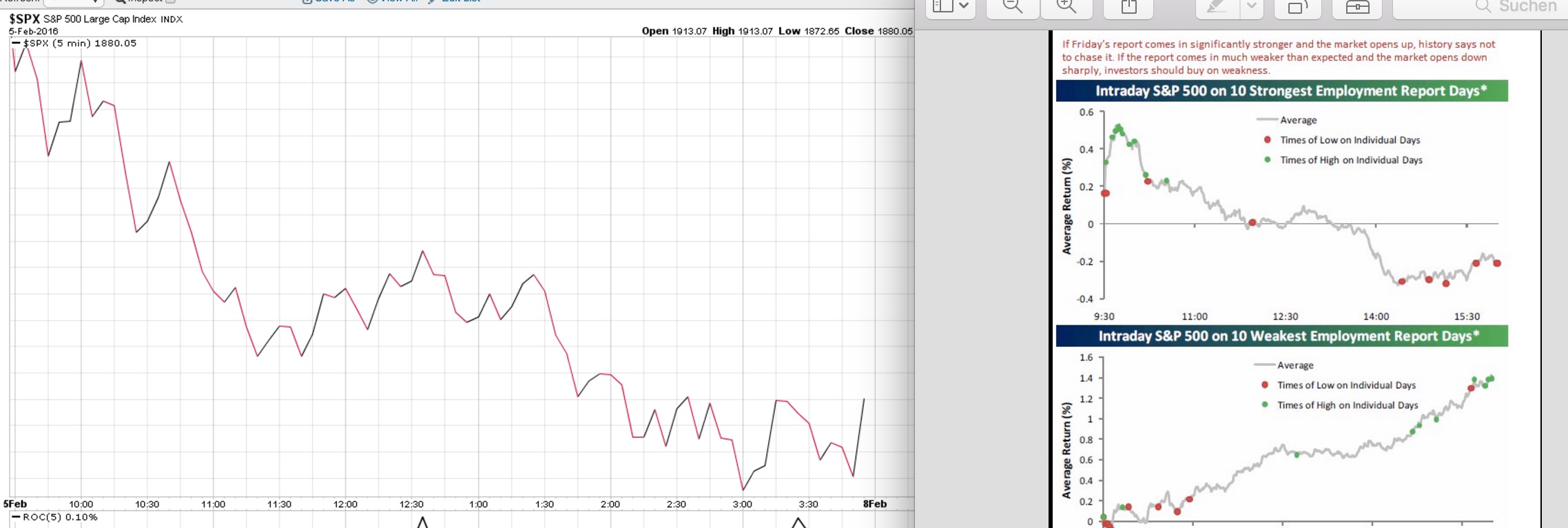The image size is (1568, 528).
Task: Activate the highlight pen tool
Action: click(x=1217, y=8)
